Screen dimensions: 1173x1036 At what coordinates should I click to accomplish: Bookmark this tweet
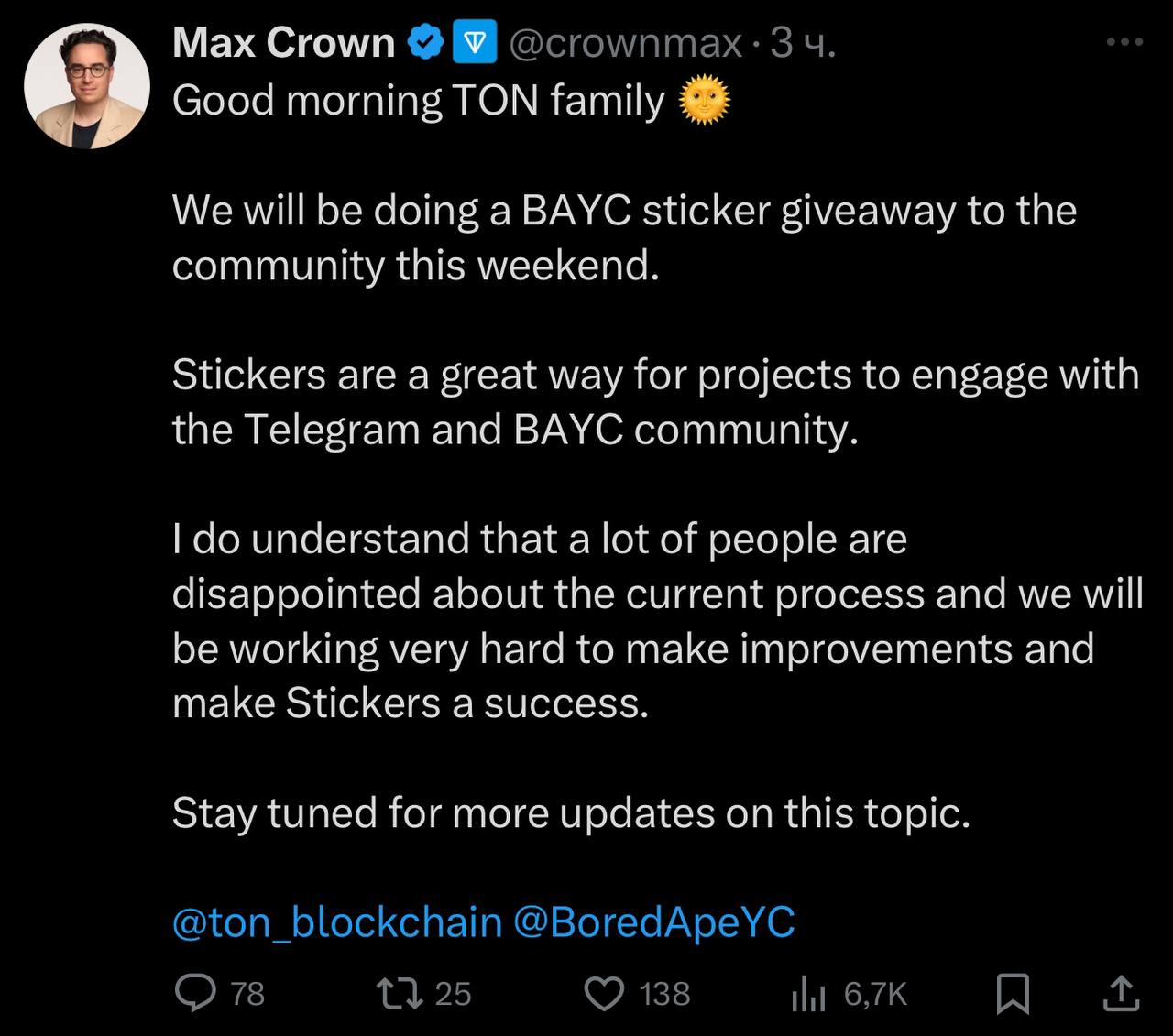click(1013, 995)
